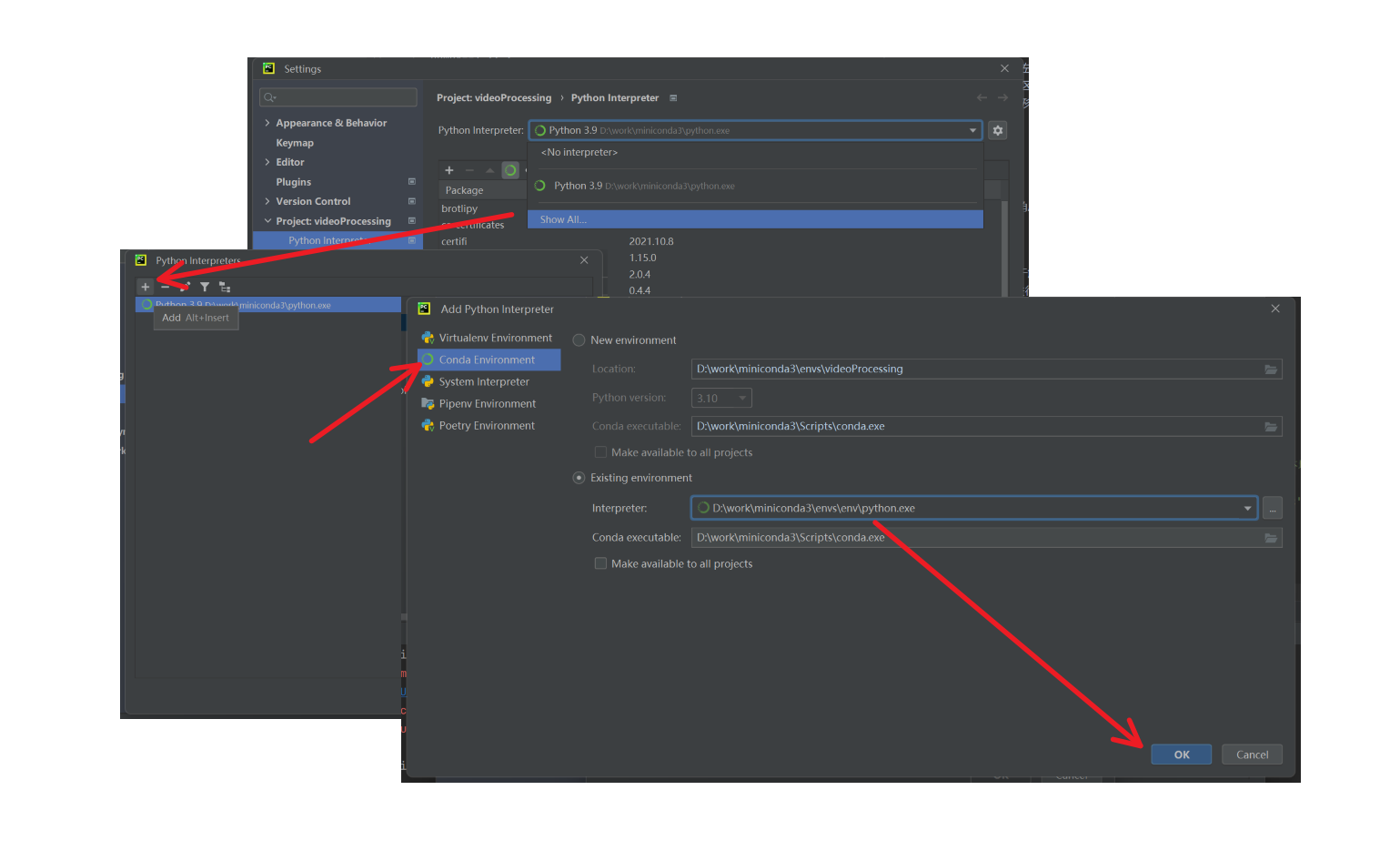Image resolution: width=1400 pixels, height=861 pixels.
Task: Close the Add Python Interpreter dialog
Action: 1275,309
